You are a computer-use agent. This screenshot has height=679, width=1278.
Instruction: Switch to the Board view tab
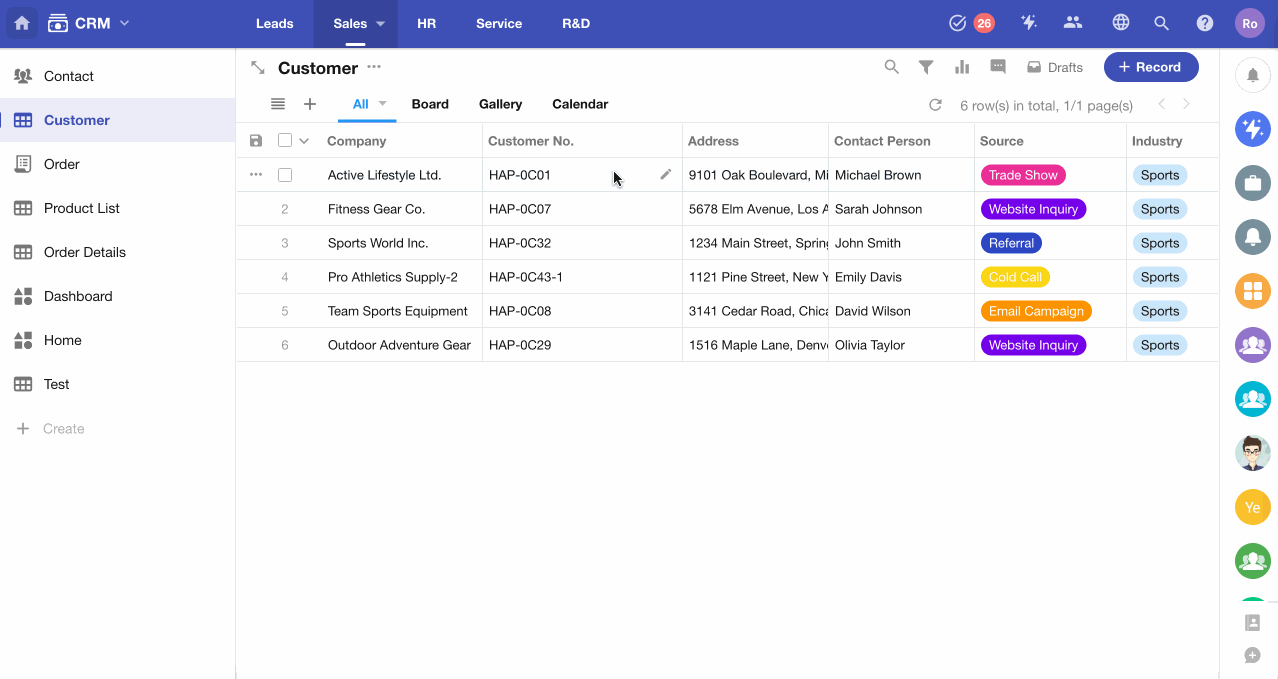tap(430, 104)
